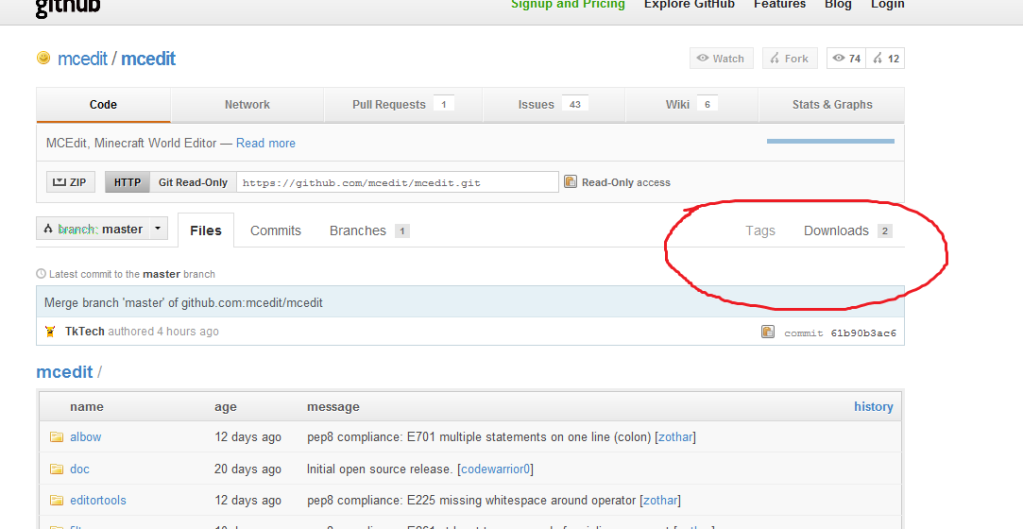
Task: Click the watchers count 74
Action: (x=847, y=59)
